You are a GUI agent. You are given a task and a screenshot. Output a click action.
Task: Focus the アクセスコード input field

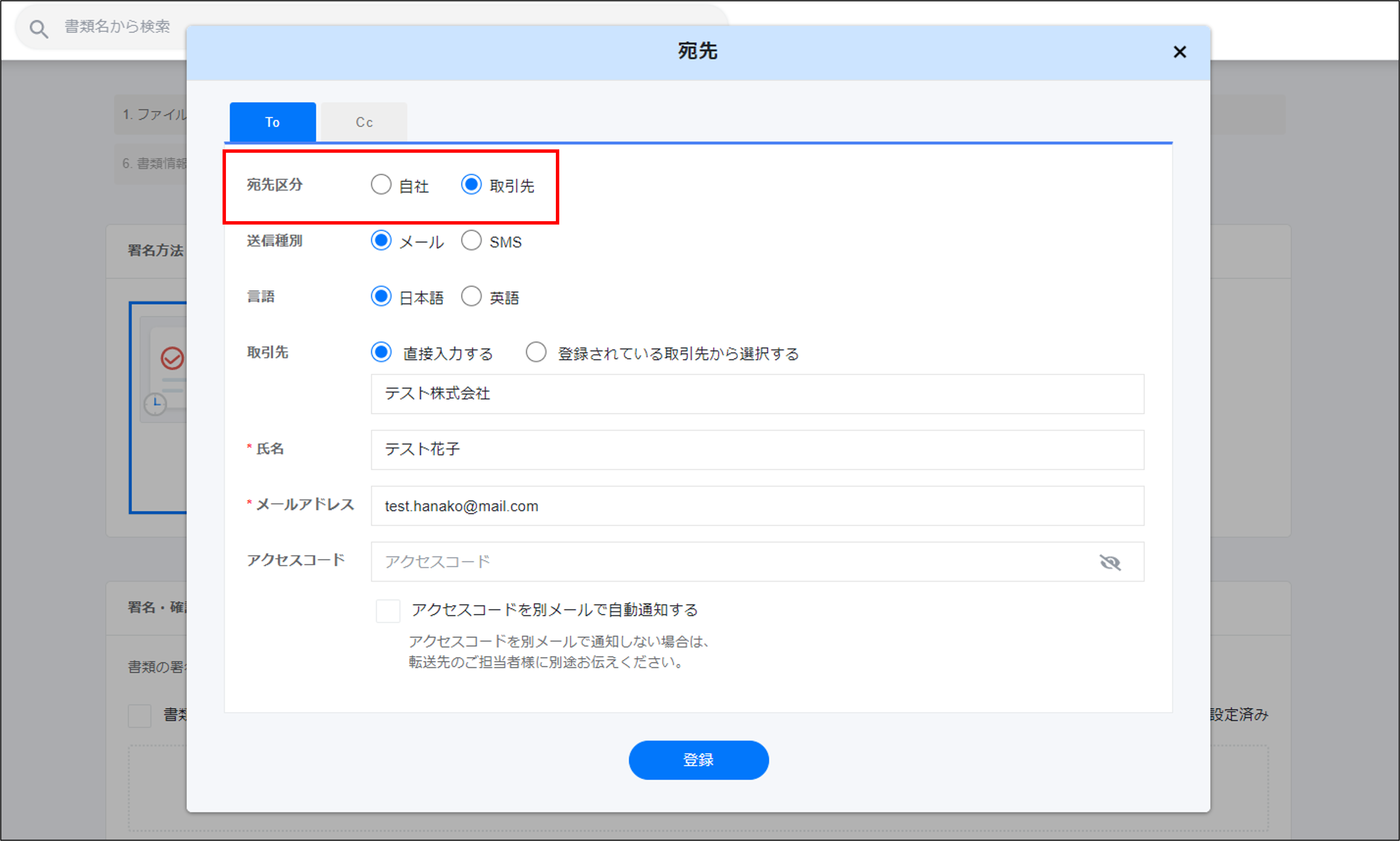coord(731,562)
